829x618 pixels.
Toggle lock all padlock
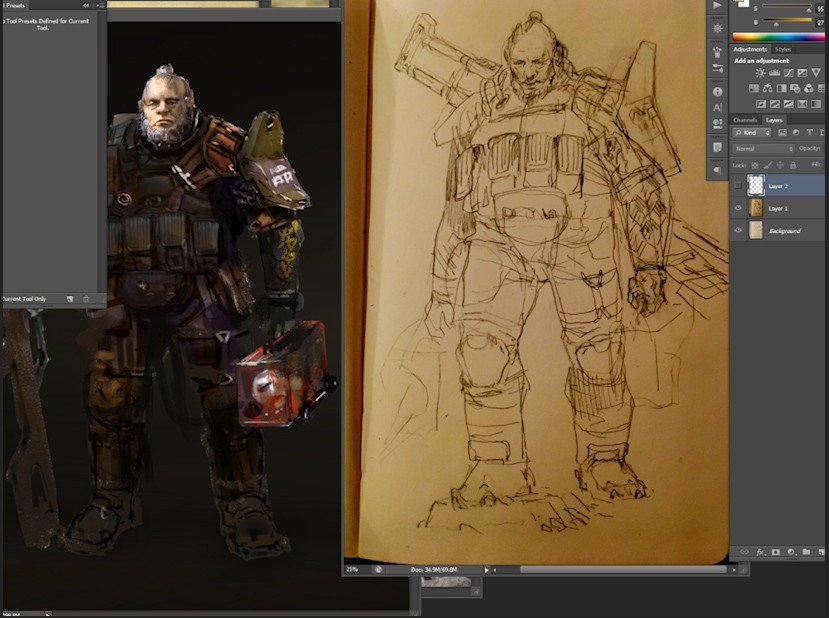tap(793, 165)
